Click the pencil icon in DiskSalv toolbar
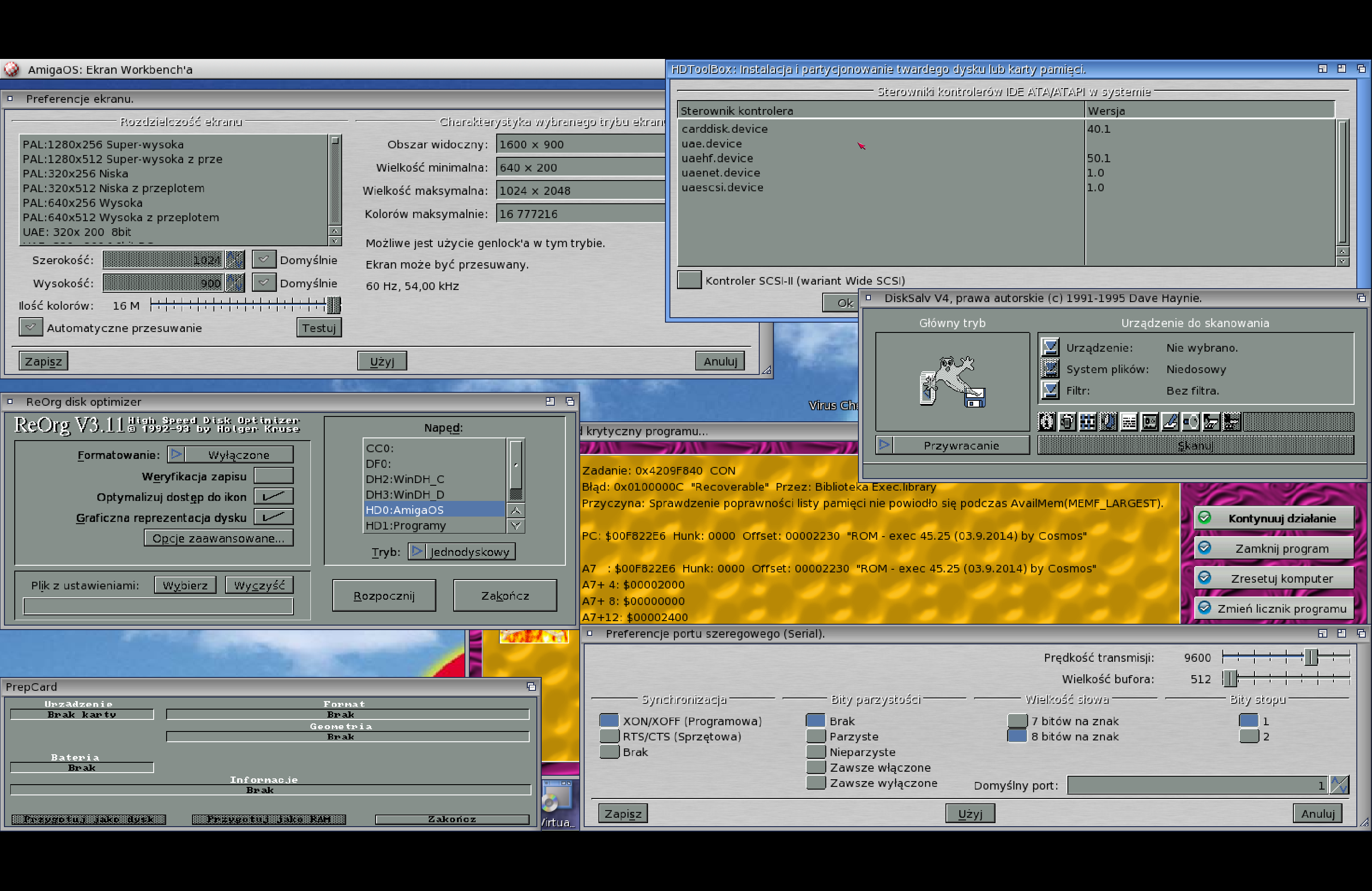Viewport: 1372px width, 891px height. coord(1170,422)
